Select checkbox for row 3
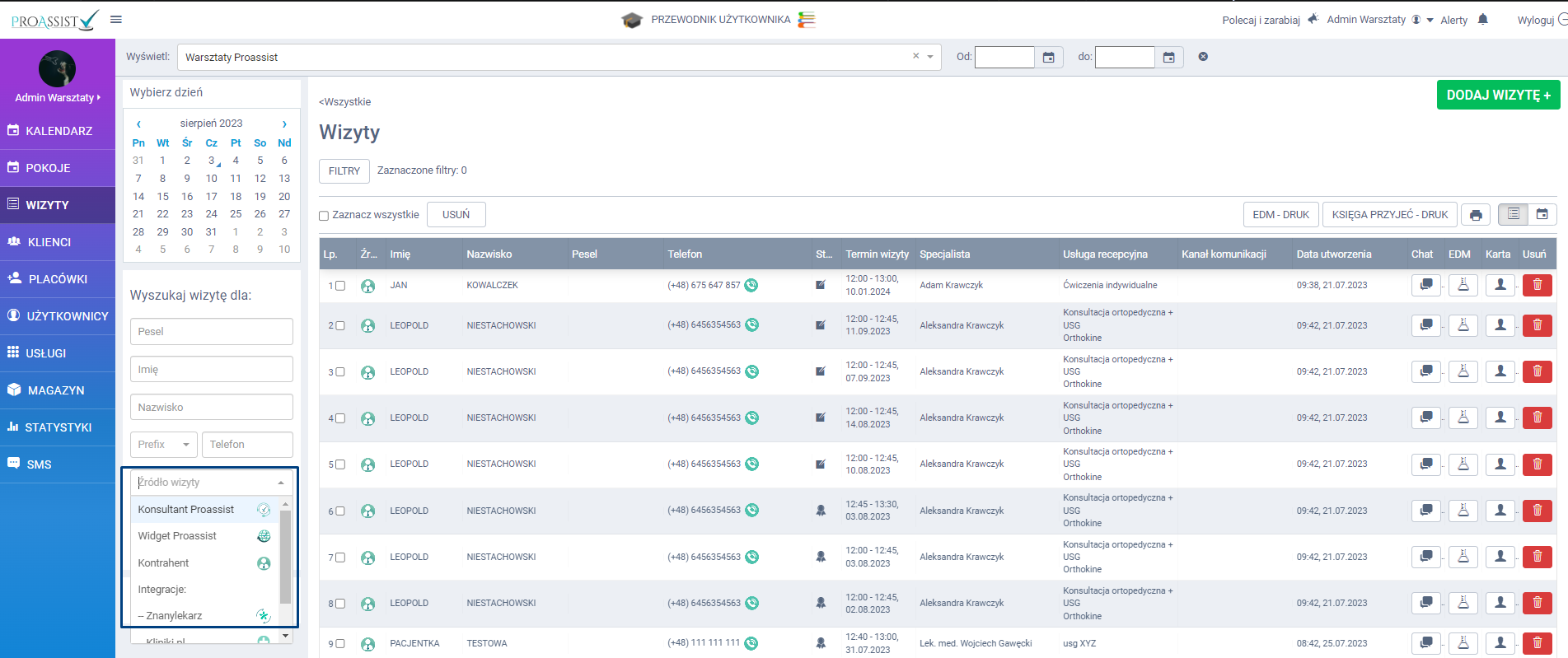Image resolution: width=1568 pixels, height=658 pixels. click(x=339, y=372)
